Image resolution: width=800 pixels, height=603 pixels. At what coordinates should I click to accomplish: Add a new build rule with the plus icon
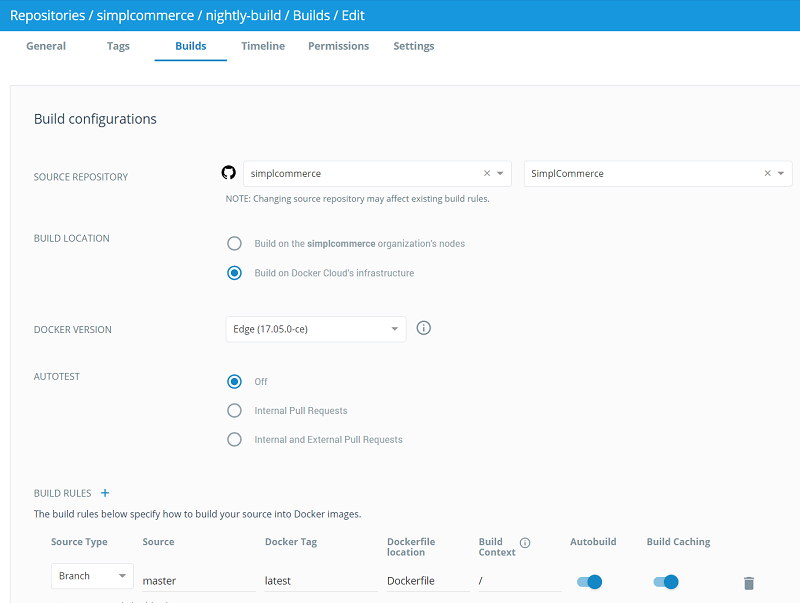pyautogui.click(x=105, y=492)
